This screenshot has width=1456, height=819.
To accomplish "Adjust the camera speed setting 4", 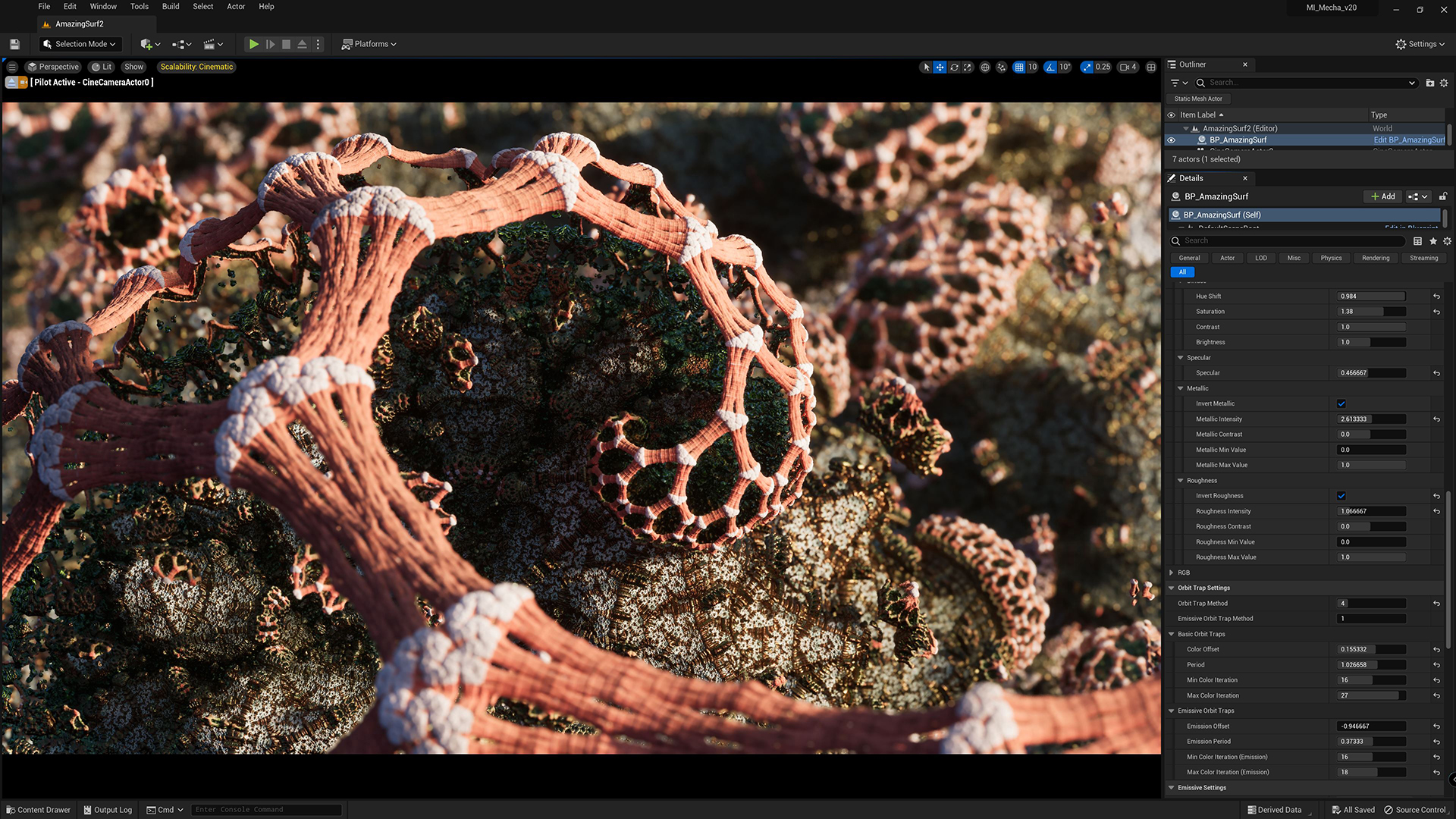I will 1128,67.
